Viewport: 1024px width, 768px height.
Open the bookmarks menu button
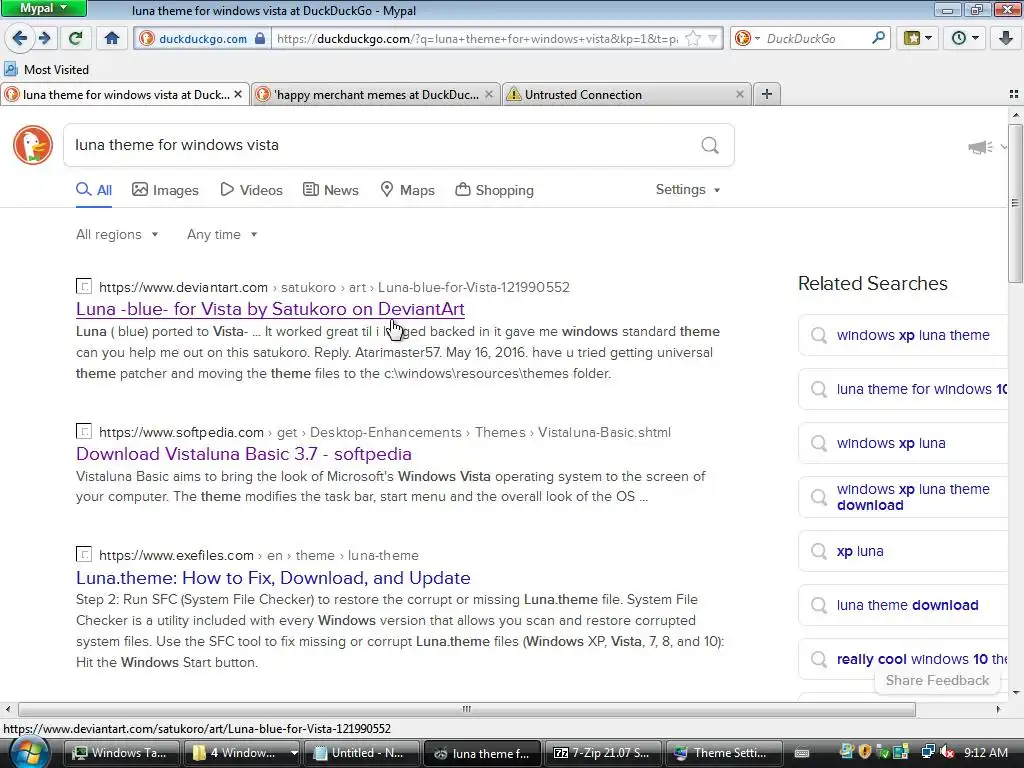pyautogui.click(x=918, y=38)
